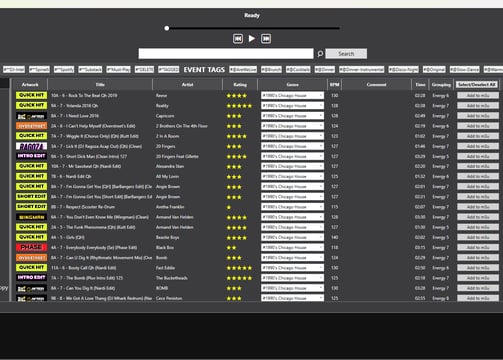Choose the Brunch event tag

pos(271,69)
